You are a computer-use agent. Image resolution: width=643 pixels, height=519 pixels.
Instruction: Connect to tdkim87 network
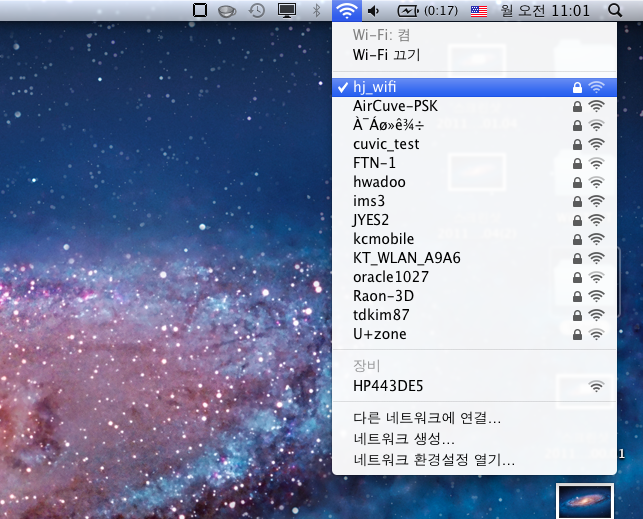474,315
